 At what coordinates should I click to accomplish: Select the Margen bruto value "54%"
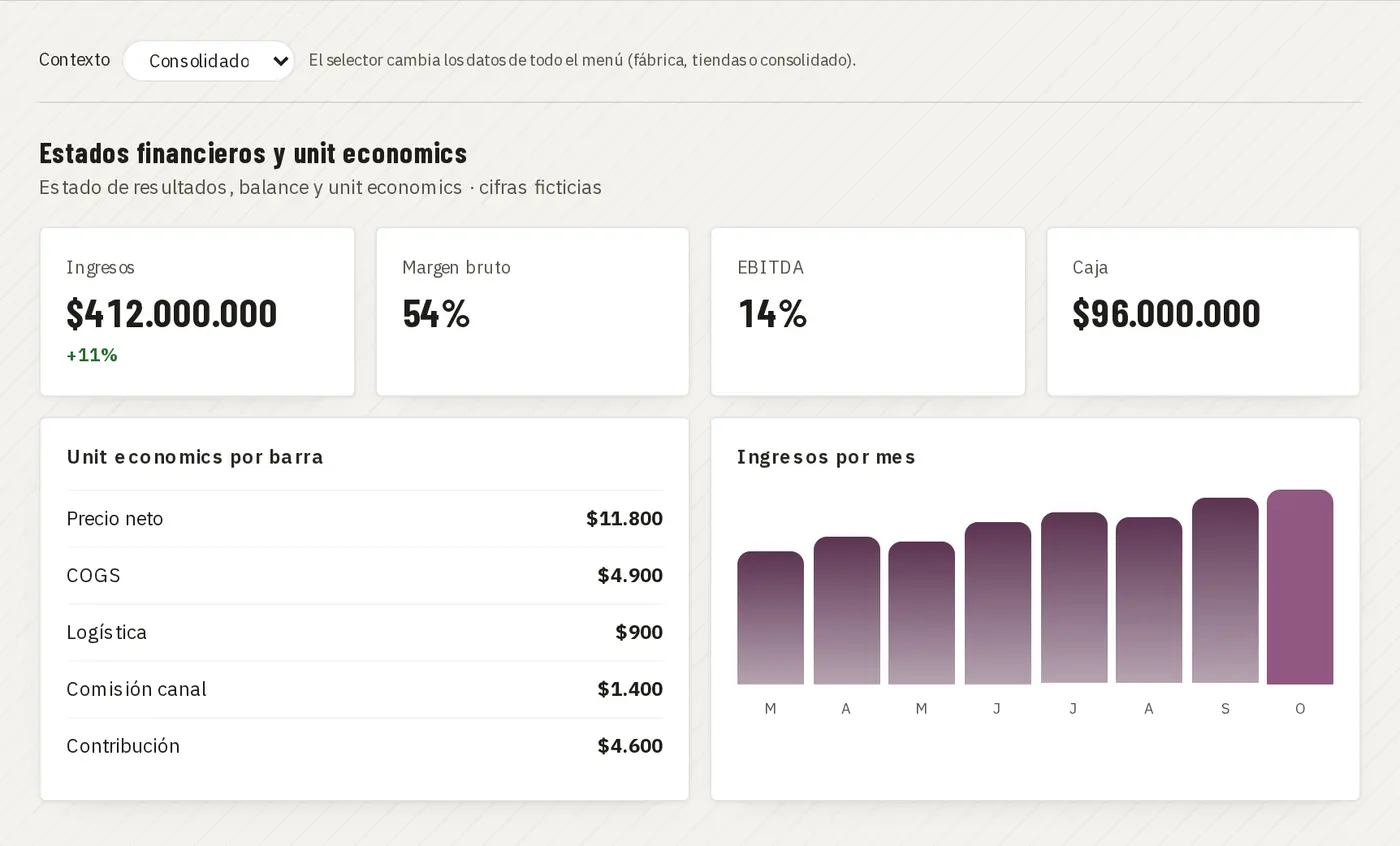[436, 314]
